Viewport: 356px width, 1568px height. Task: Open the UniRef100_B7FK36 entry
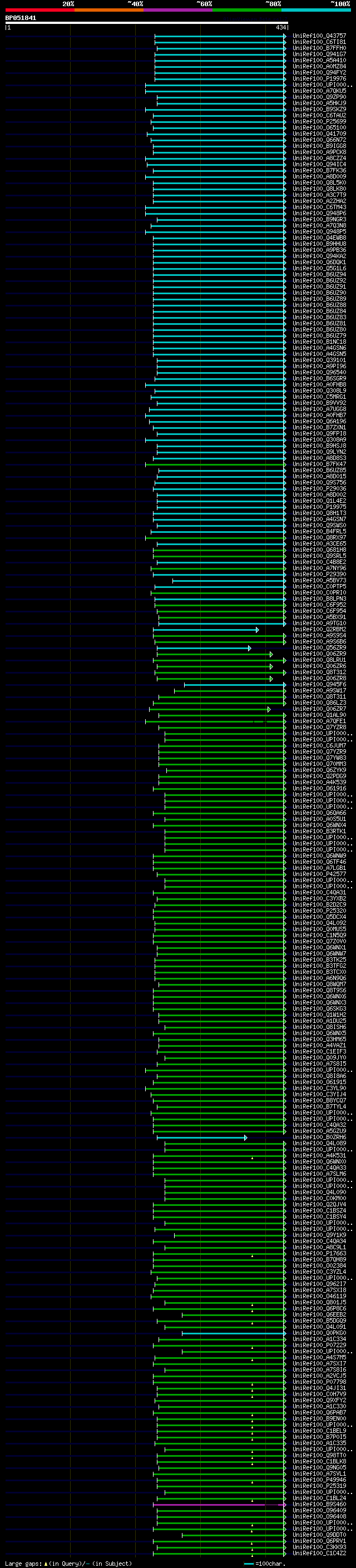point(319,170)
